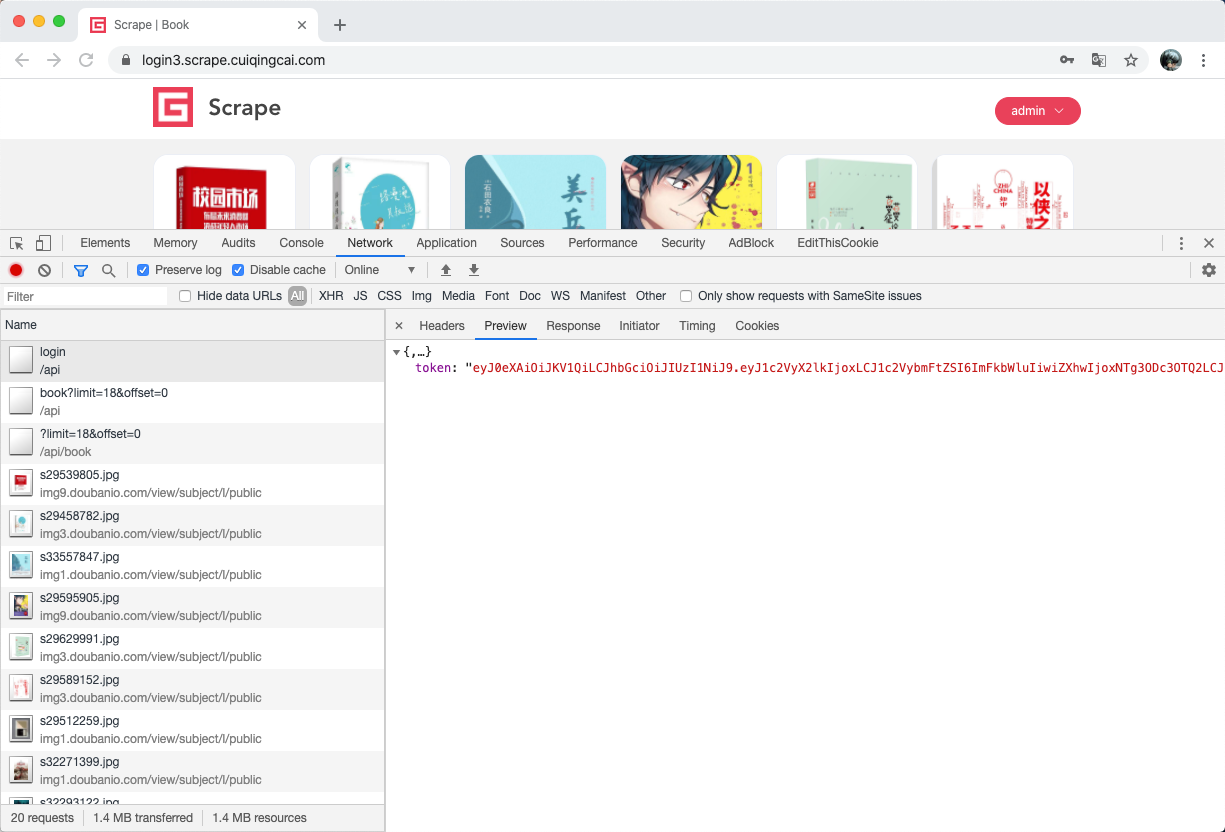Image resolution: width=1225 pixels, height=832 pixels.
Task: Open the Security panel
Action: [x=683, y=243]
